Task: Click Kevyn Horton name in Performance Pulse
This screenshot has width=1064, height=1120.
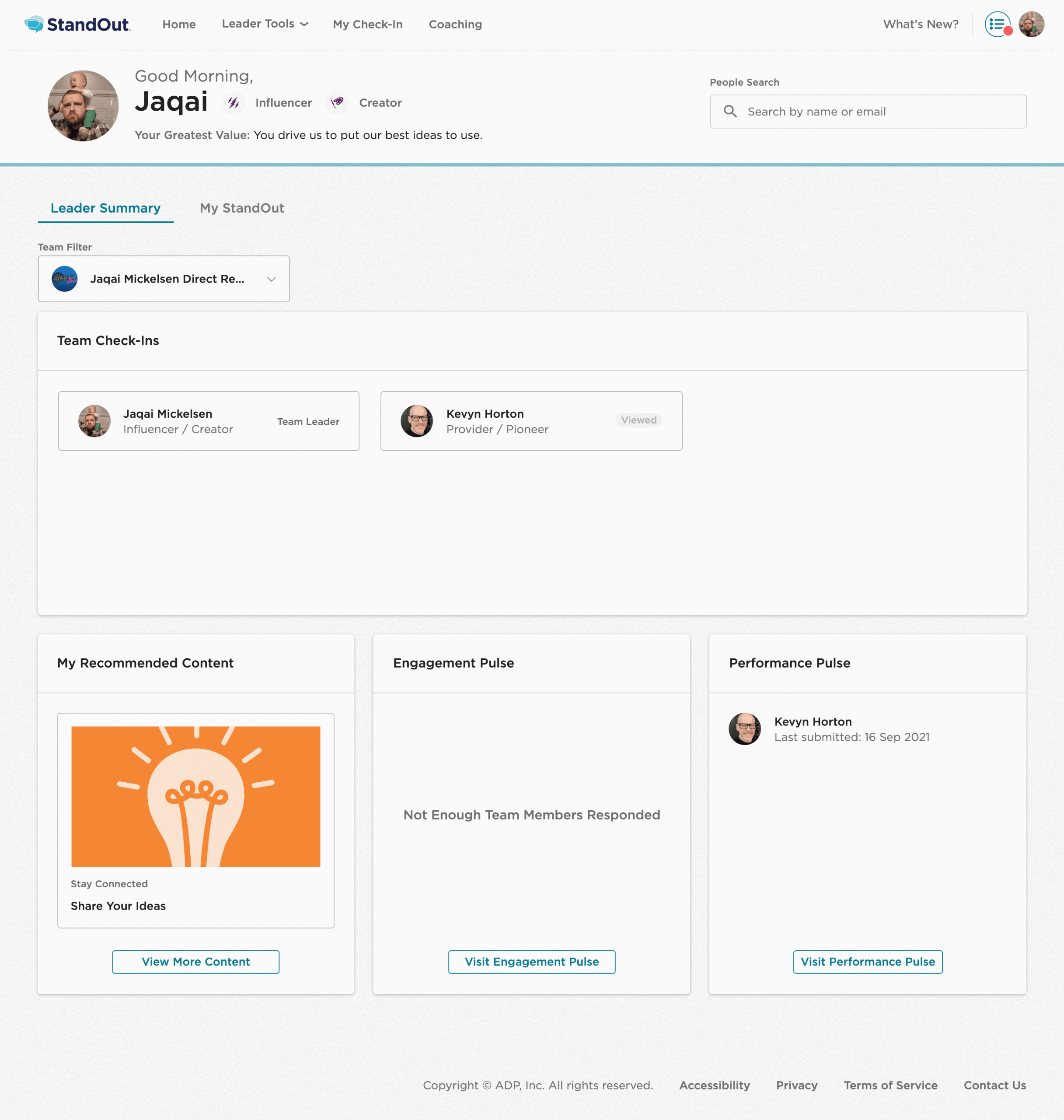Action: [813, 722]
